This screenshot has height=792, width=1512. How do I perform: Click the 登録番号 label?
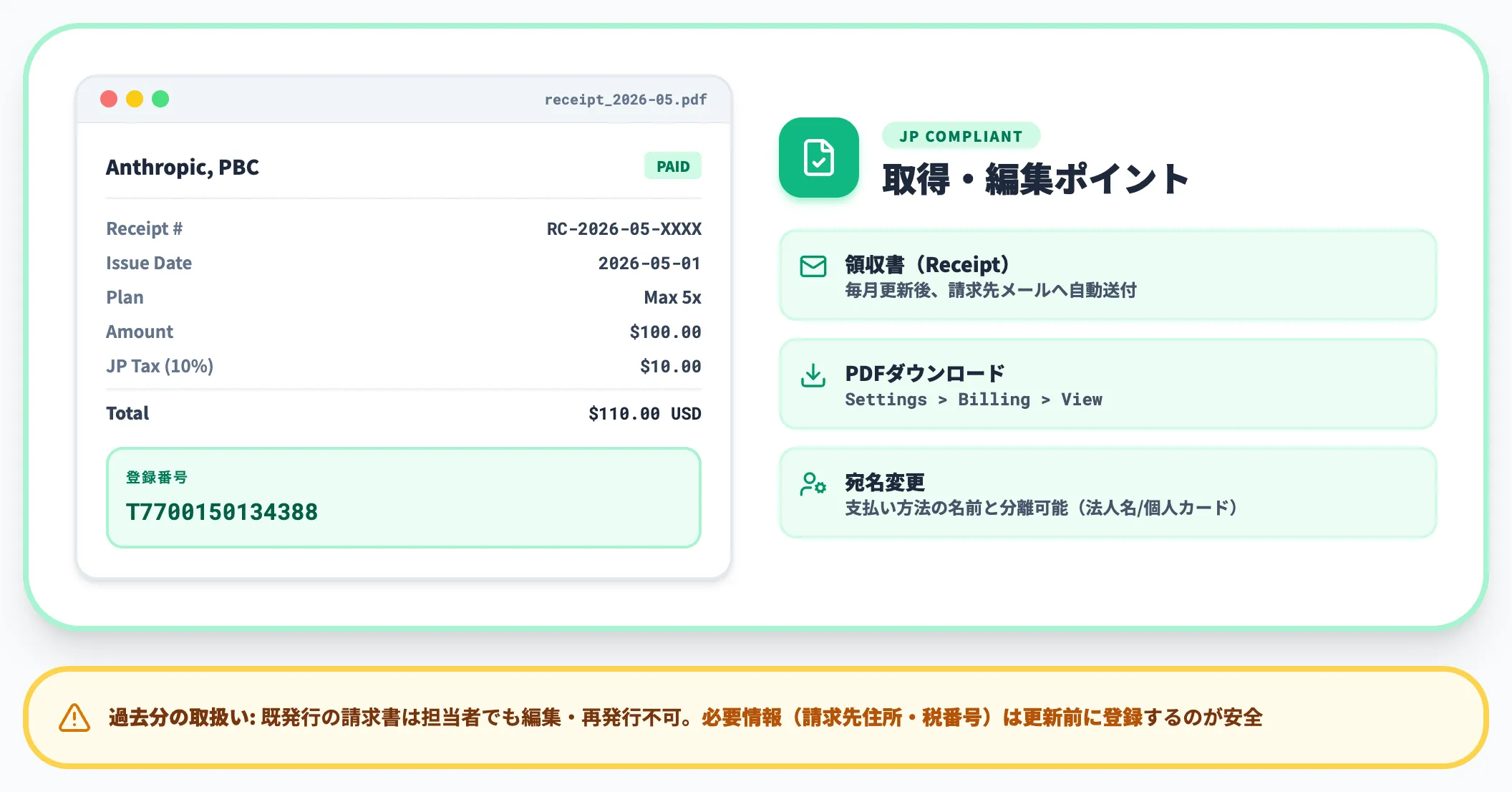[157, 478]
